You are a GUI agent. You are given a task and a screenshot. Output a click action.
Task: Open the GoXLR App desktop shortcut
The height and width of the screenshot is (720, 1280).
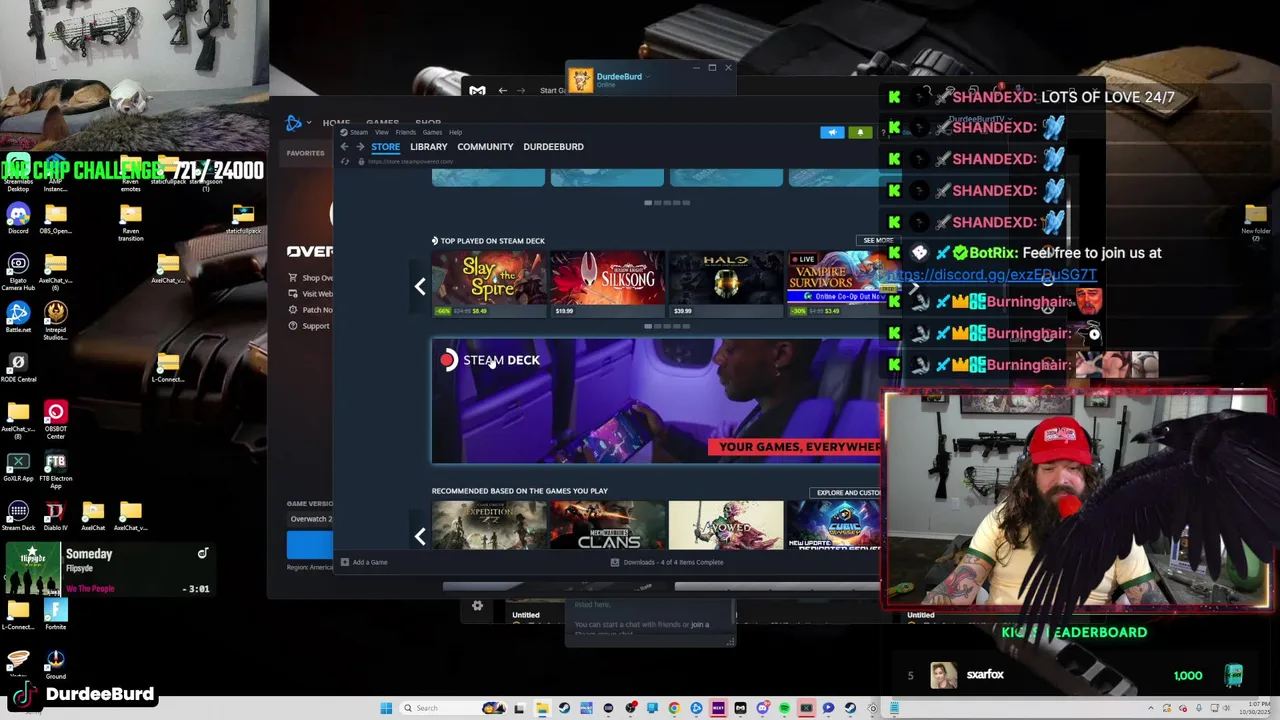tap(18, 466)
